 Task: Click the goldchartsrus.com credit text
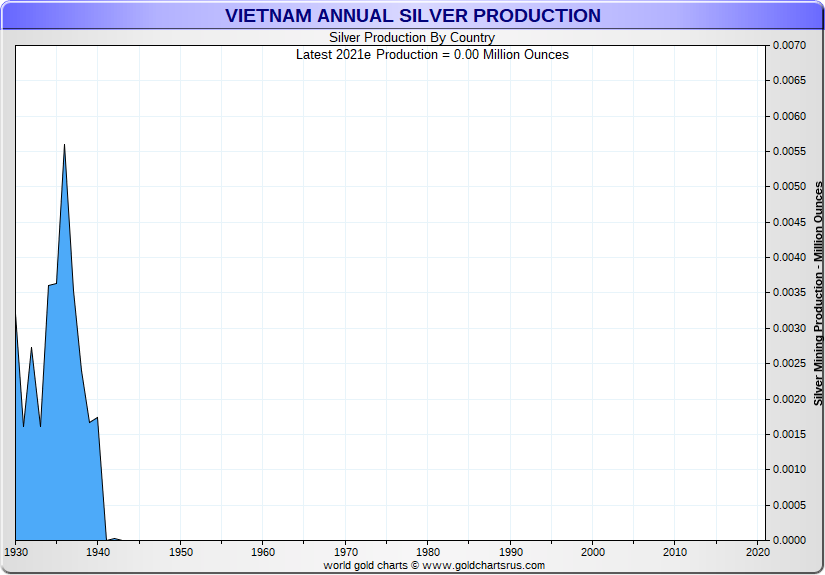click(434, 566)
